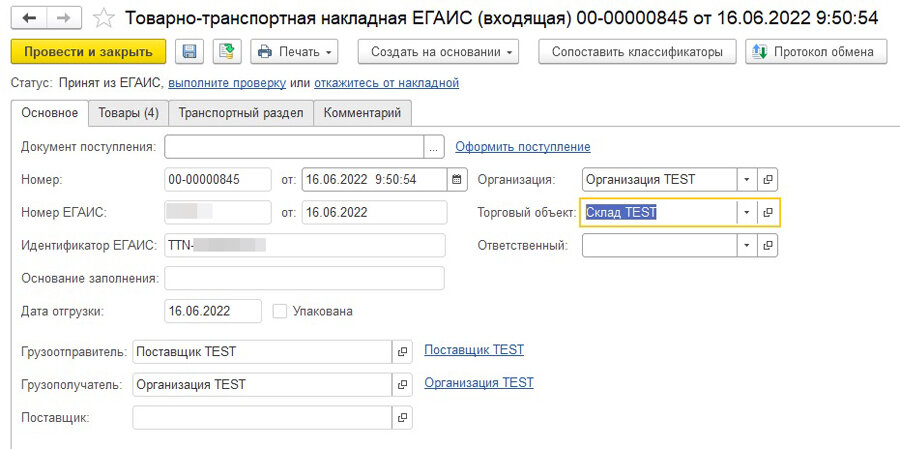This screenshot has height=449, width=900.
Task: Open Организация TEST record with open icon
Action: point(767,180)
